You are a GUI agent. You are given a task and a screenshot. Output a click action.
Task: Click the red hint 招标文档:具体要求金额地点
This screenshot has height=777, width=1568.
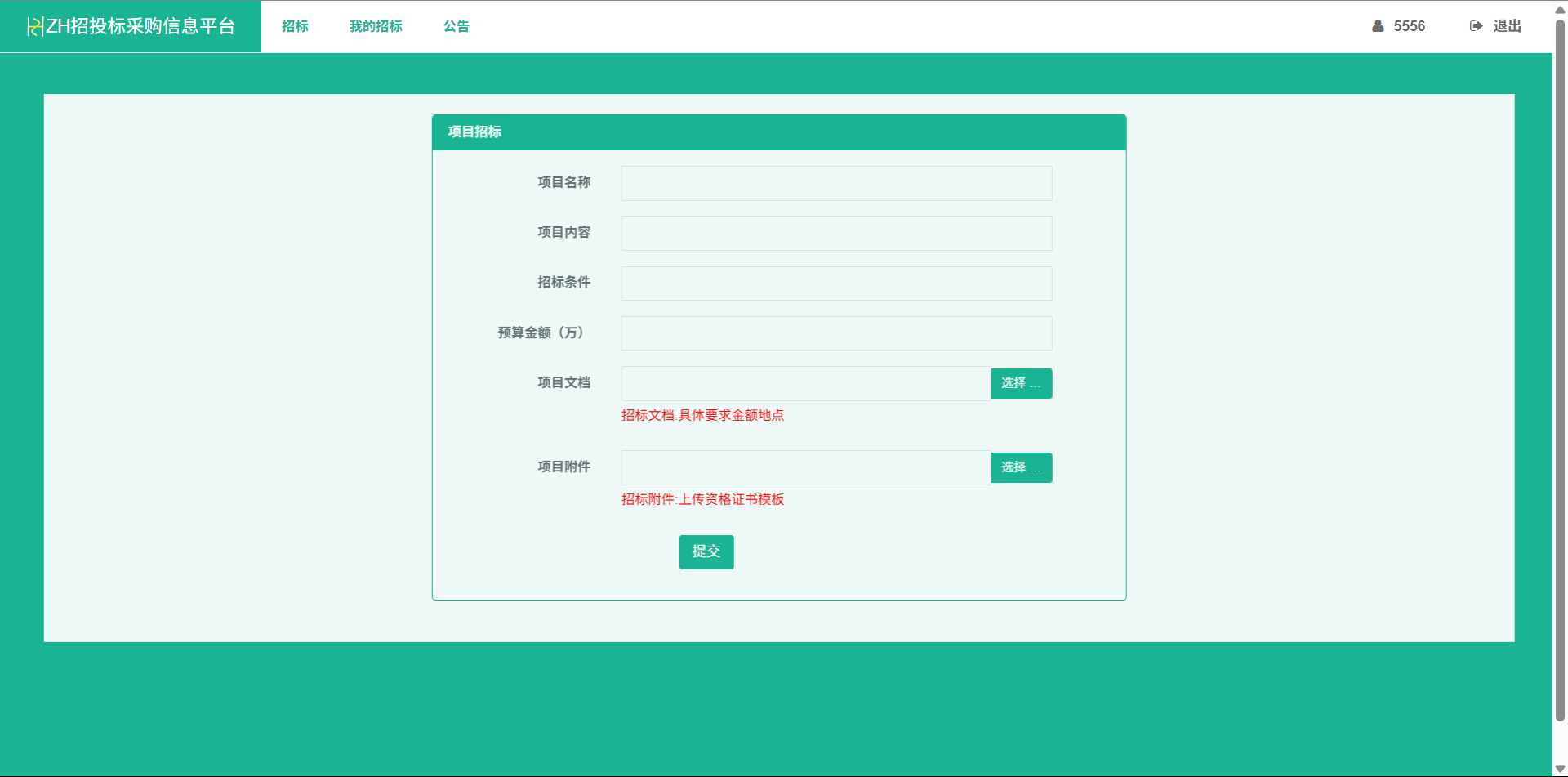pos(702,415)
